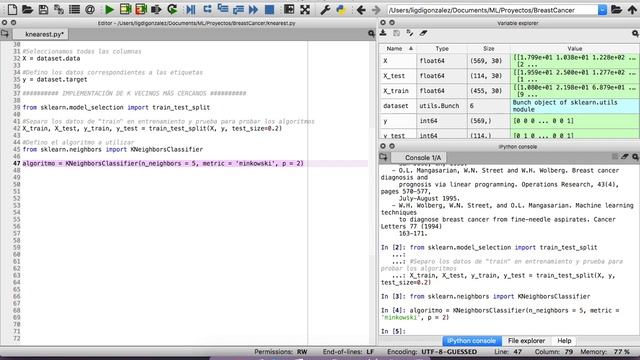The width and height of the screenshot is (640, 360).
Task: Select X_train variable name
Action: coord(398,91)
